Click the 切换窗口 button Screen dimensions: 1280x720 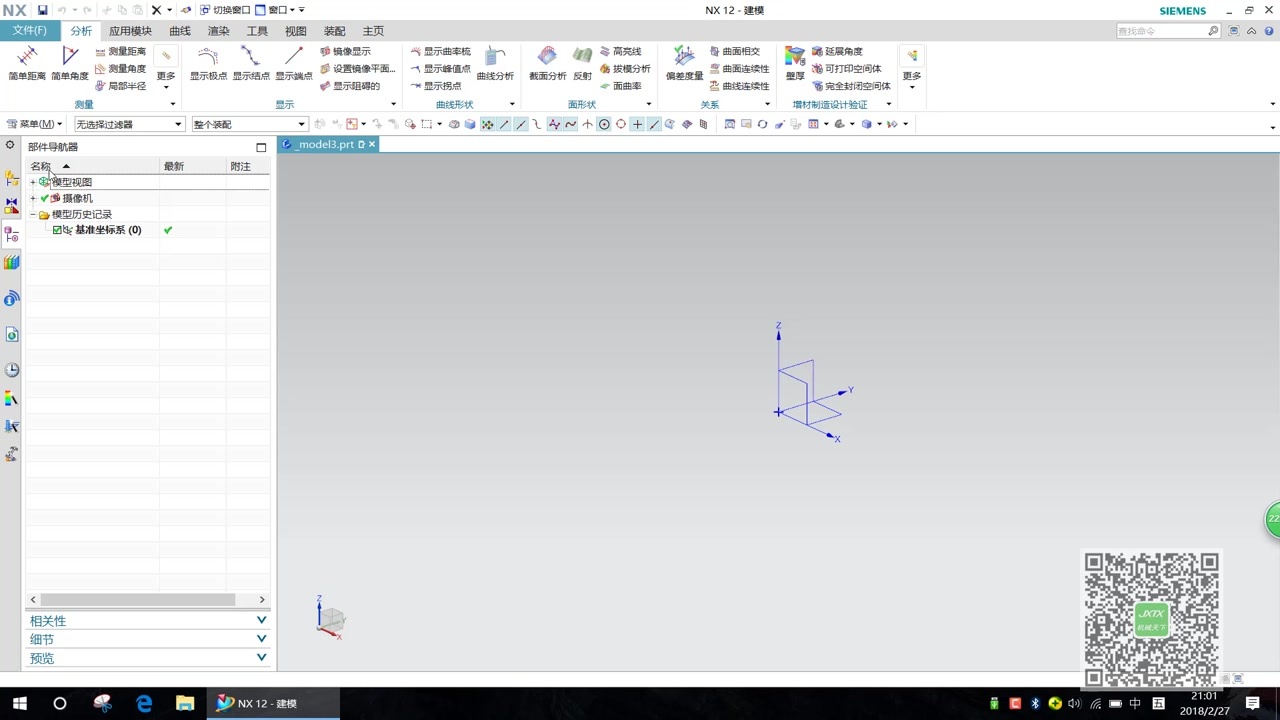click(225, 10)
